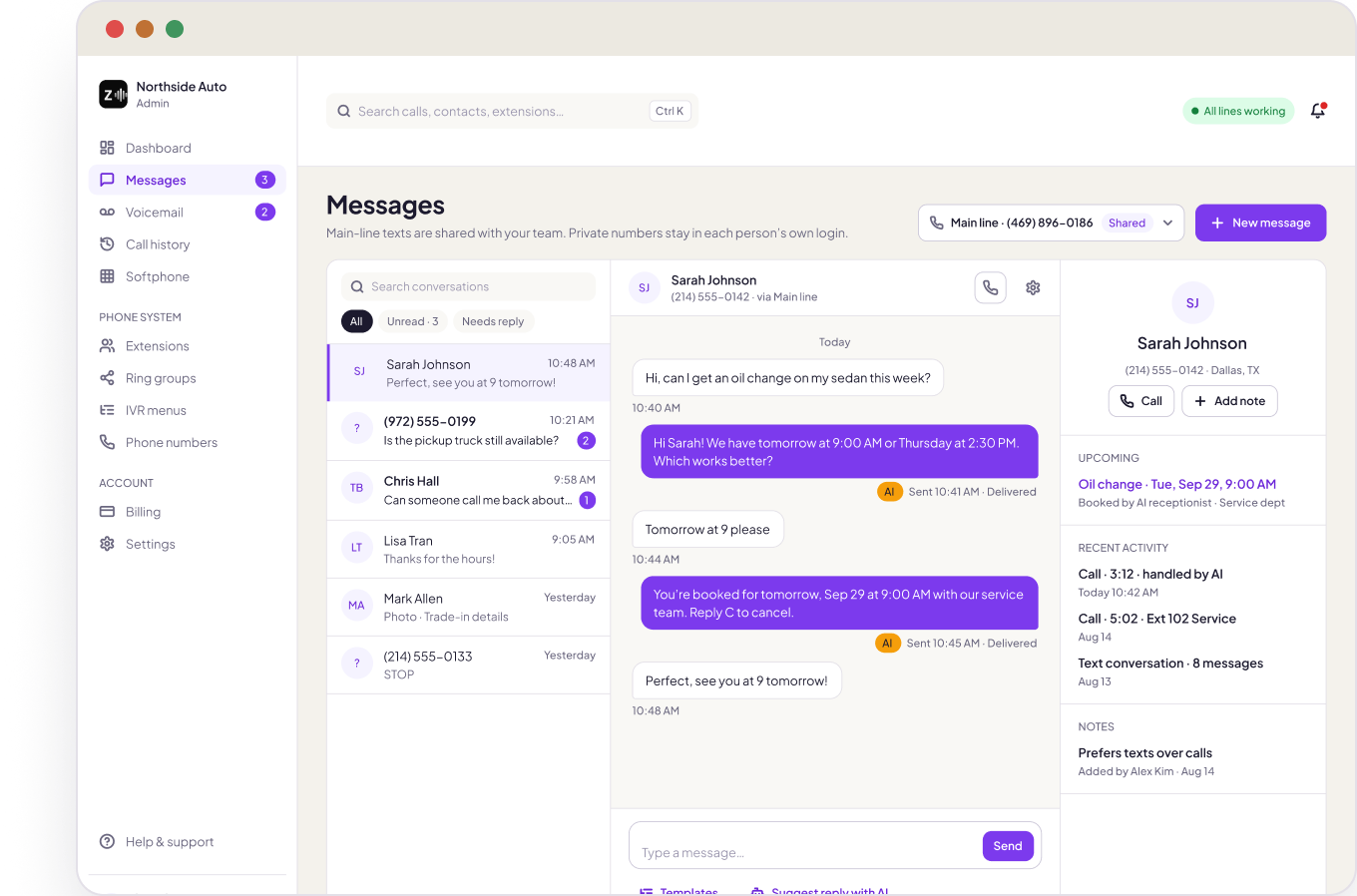Click the Call button for Sarah Johnson

click(1140, 401)
